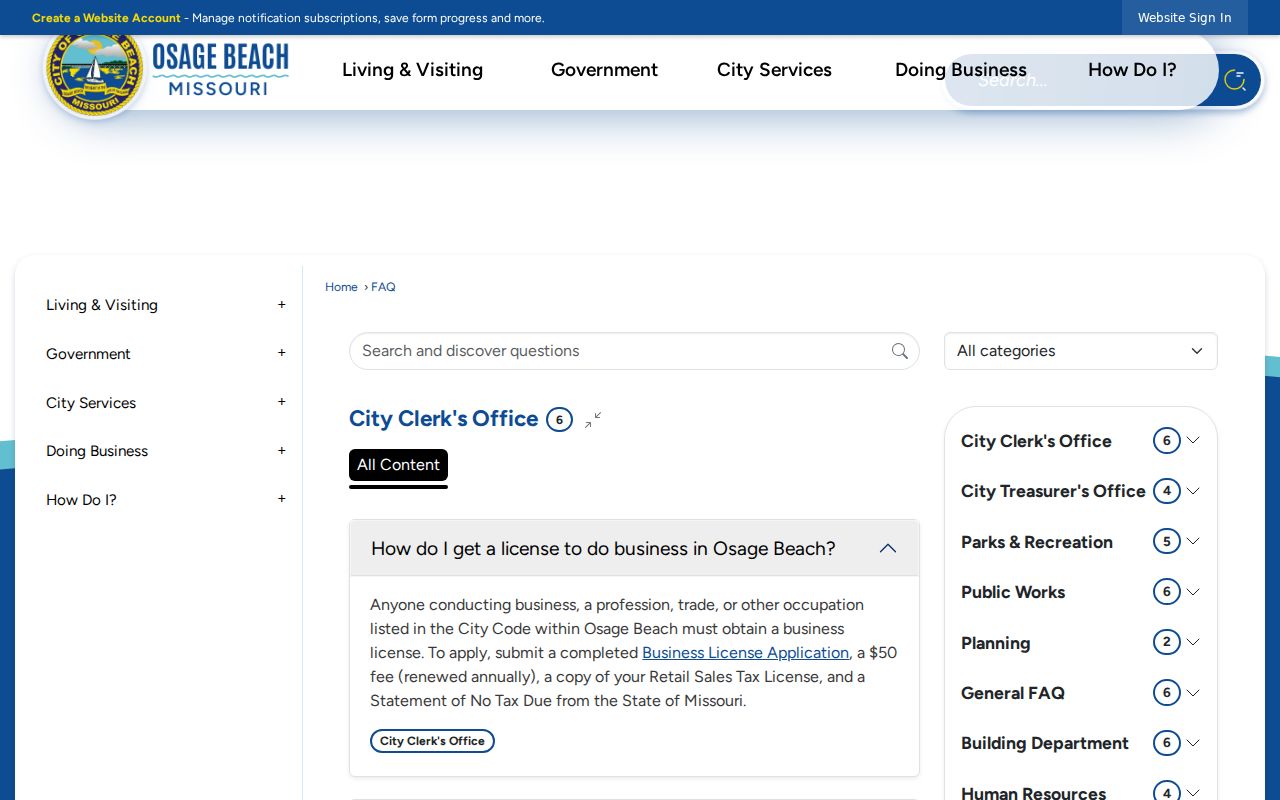Click the collapse icon beside City Clerk's Office heading

[x=593, y=420]
